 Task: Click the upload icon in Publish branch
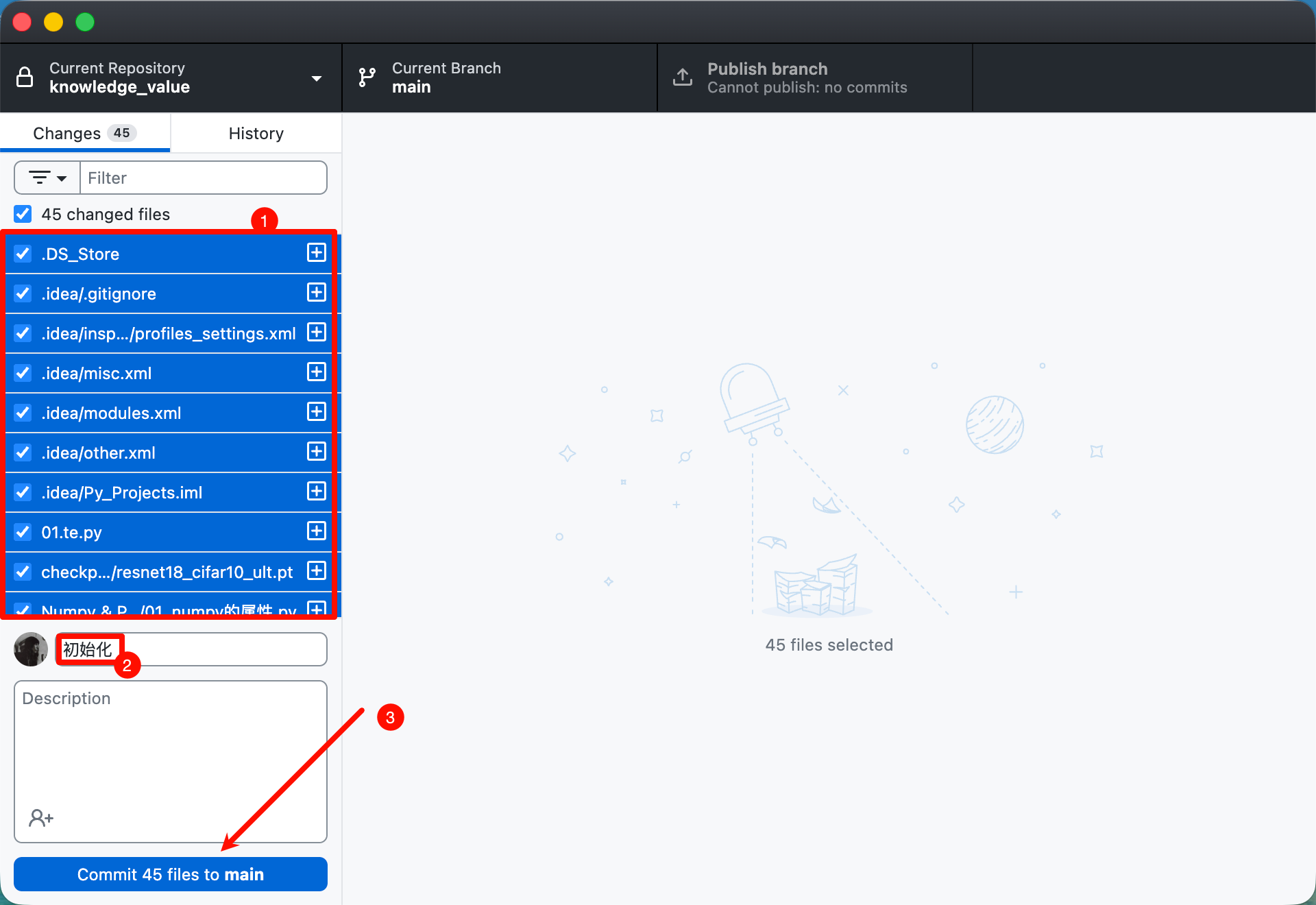click(x=682, y=77)
